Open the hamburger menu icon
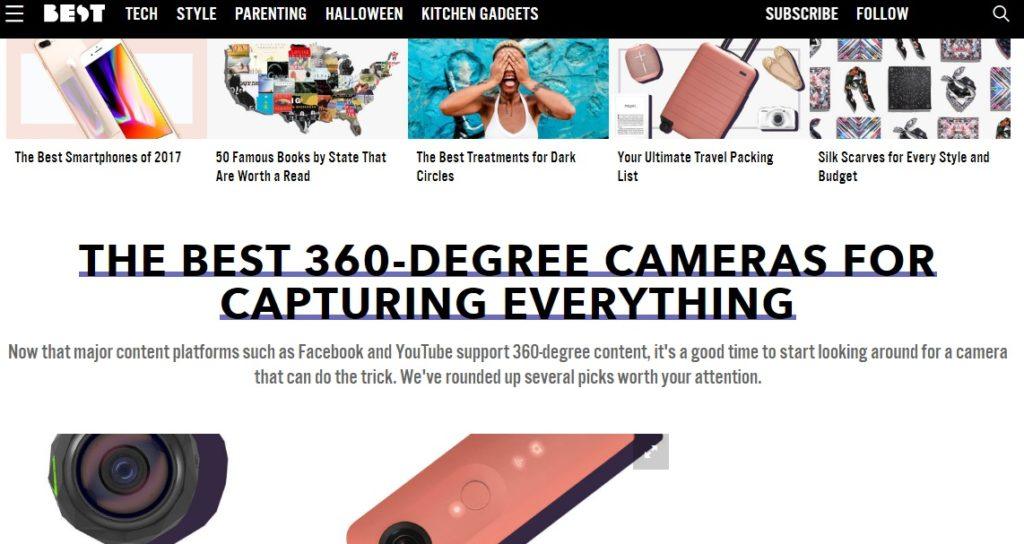Image resolution: width=1024 pixels, height=544 pixels. (14, 13)
